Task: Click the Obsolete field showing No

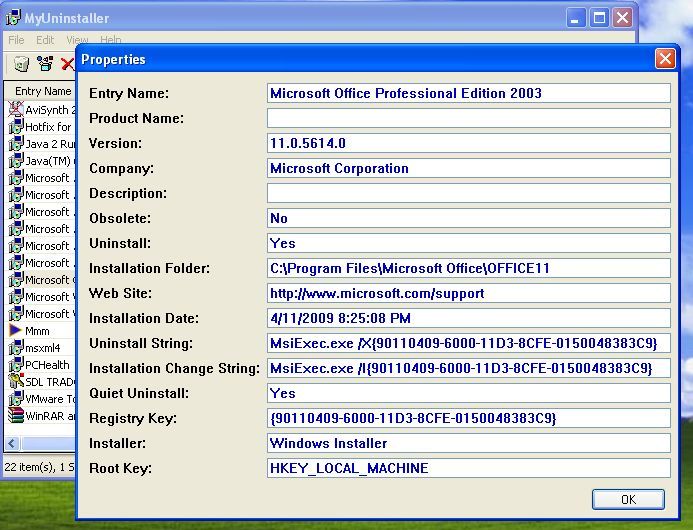Action: pos(468,218)
